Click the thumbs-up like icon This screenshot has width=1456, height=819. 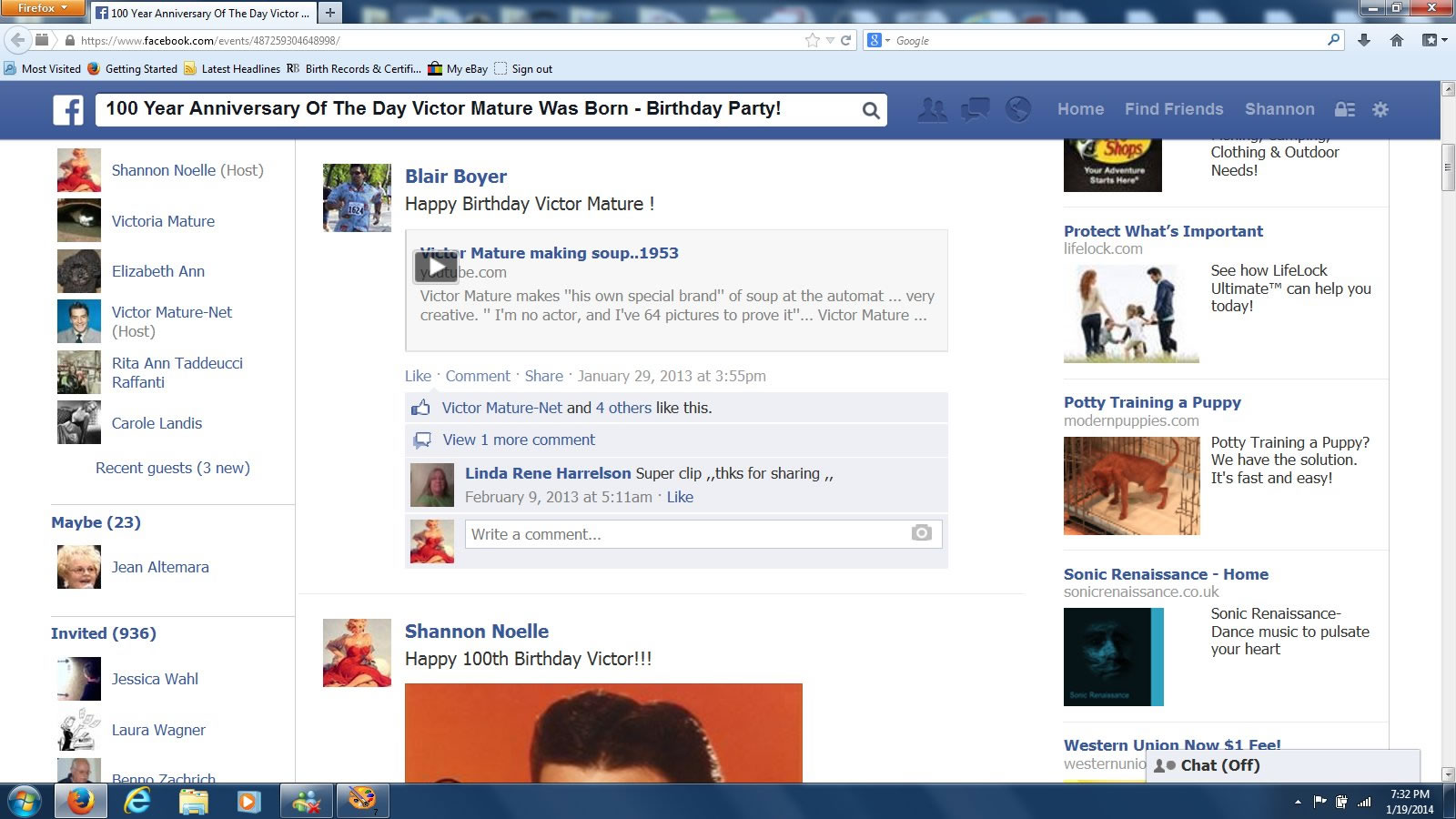point(420,408)
